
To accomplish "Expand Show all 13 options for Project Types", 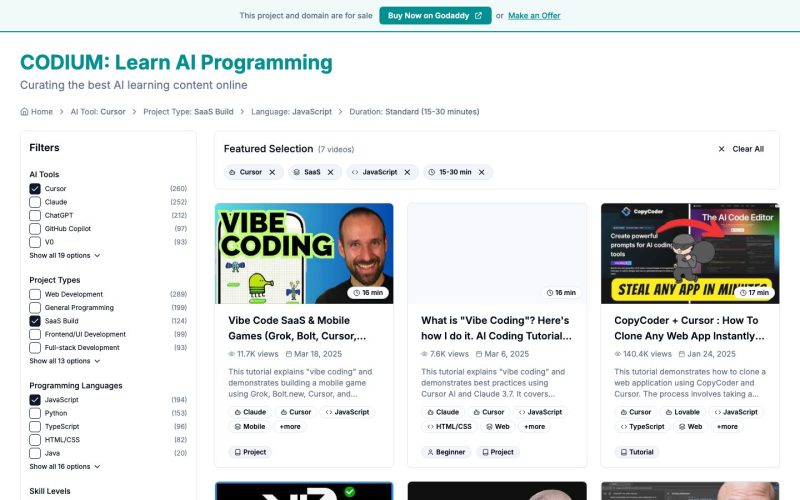I will pos(65,361).
